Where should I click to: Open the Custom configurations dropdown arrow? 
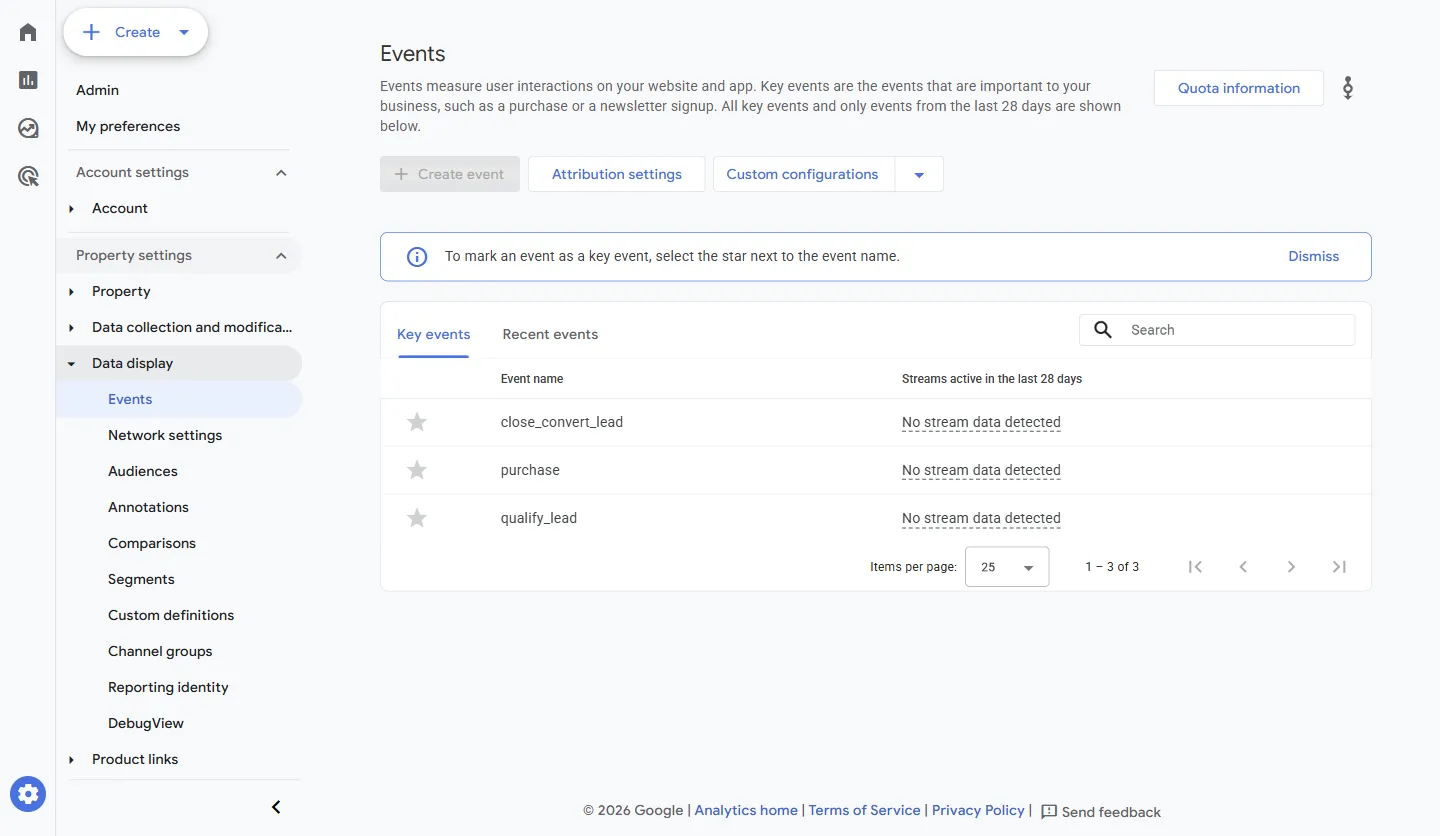click(919, 174)
